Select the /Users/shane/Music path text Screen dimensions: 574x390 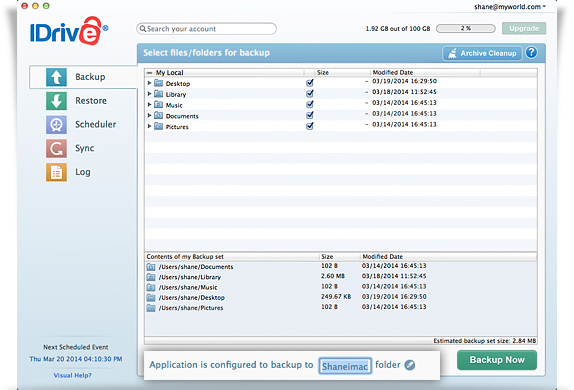pos(188,287)
